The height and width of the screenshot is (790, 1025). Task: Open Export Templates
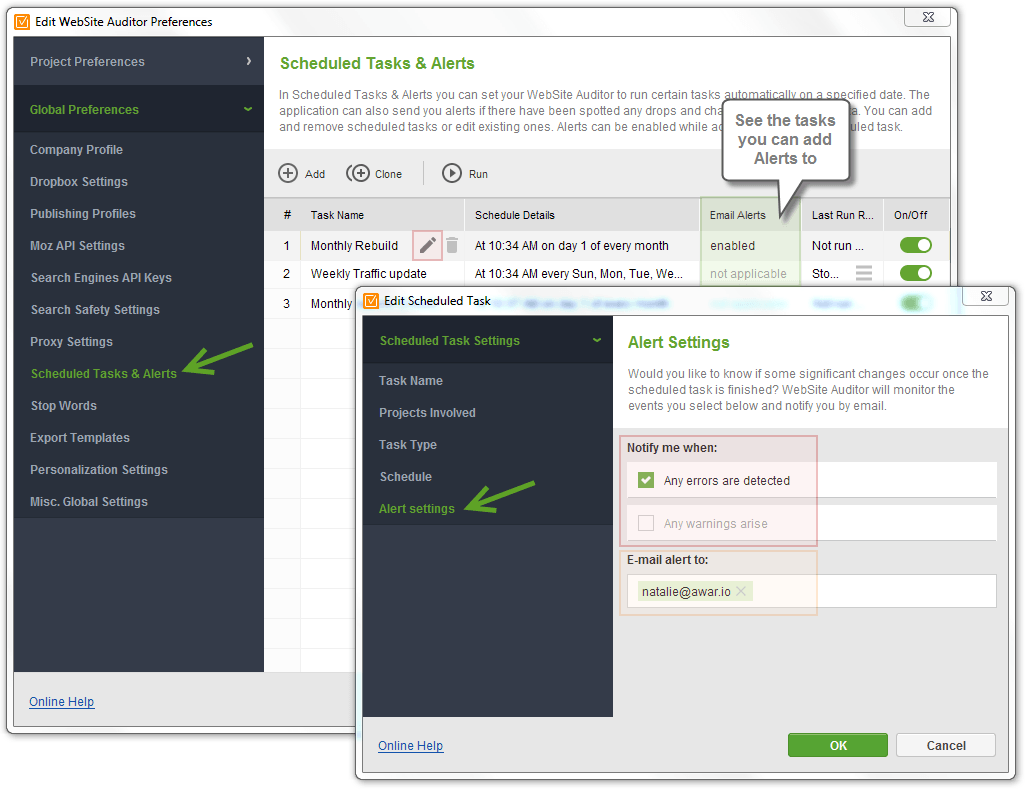tap(80, 438)
